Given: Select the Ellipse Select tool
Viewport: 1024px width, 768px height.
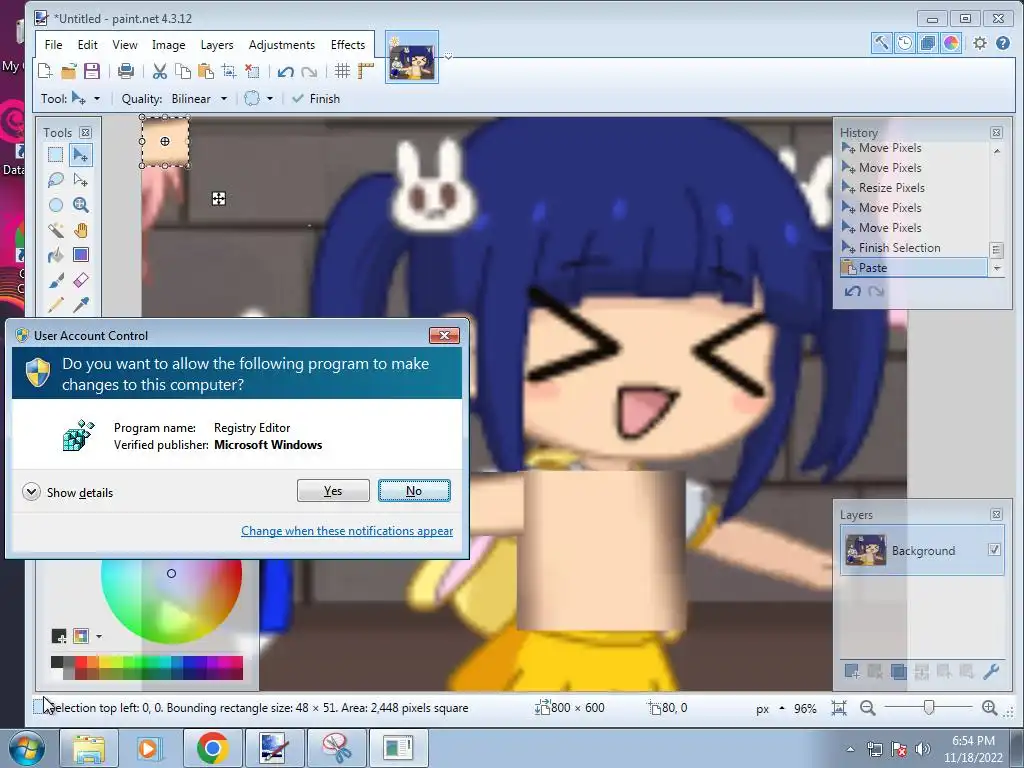Looking at the screenshot, I should tap(56, 205).
